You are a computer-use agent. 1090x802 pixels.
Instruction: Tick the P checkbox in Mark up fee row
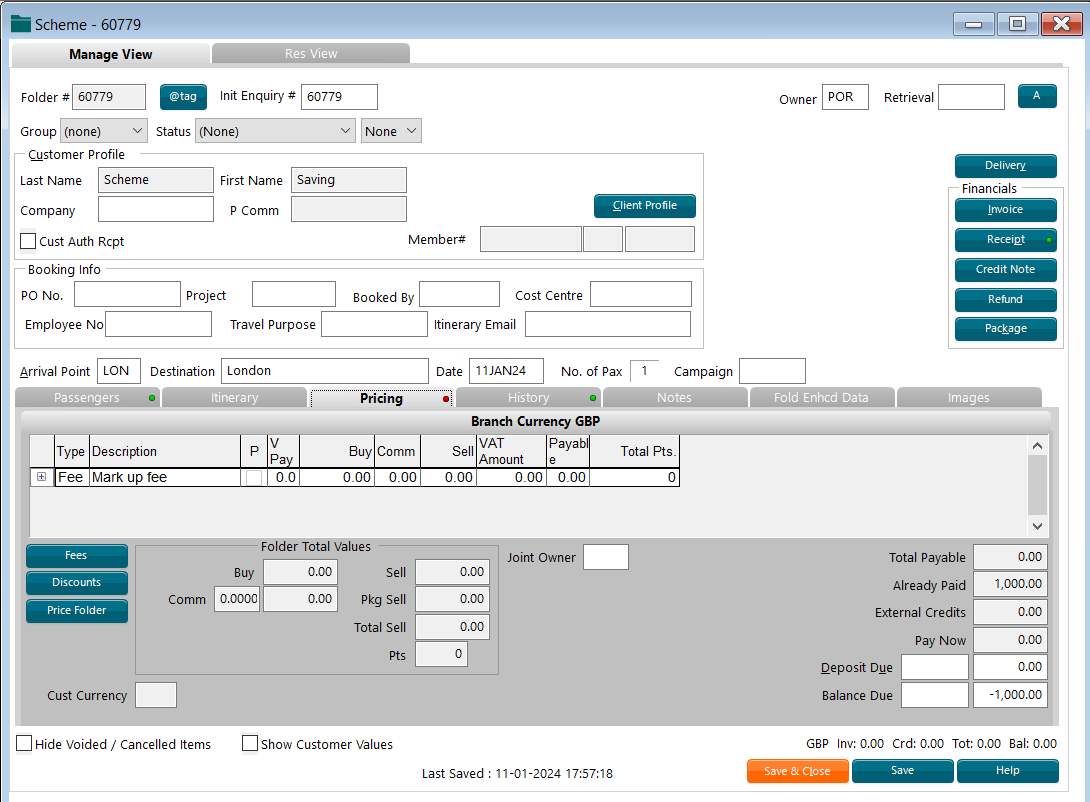coord(254,477)
